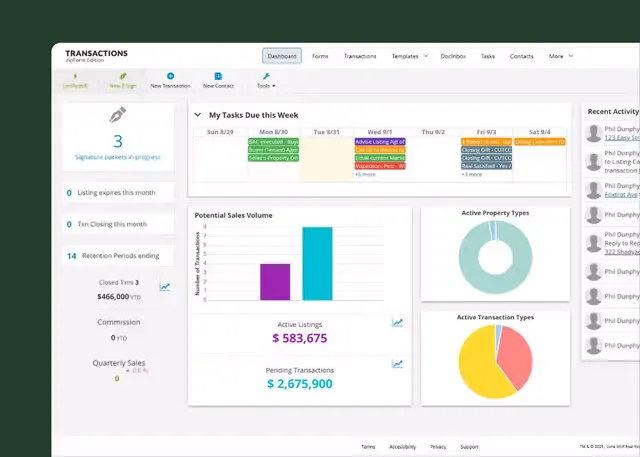Switch to the Dashboard tab
Viewport: 640px width, 457px height.
click(x=282, y=56)
